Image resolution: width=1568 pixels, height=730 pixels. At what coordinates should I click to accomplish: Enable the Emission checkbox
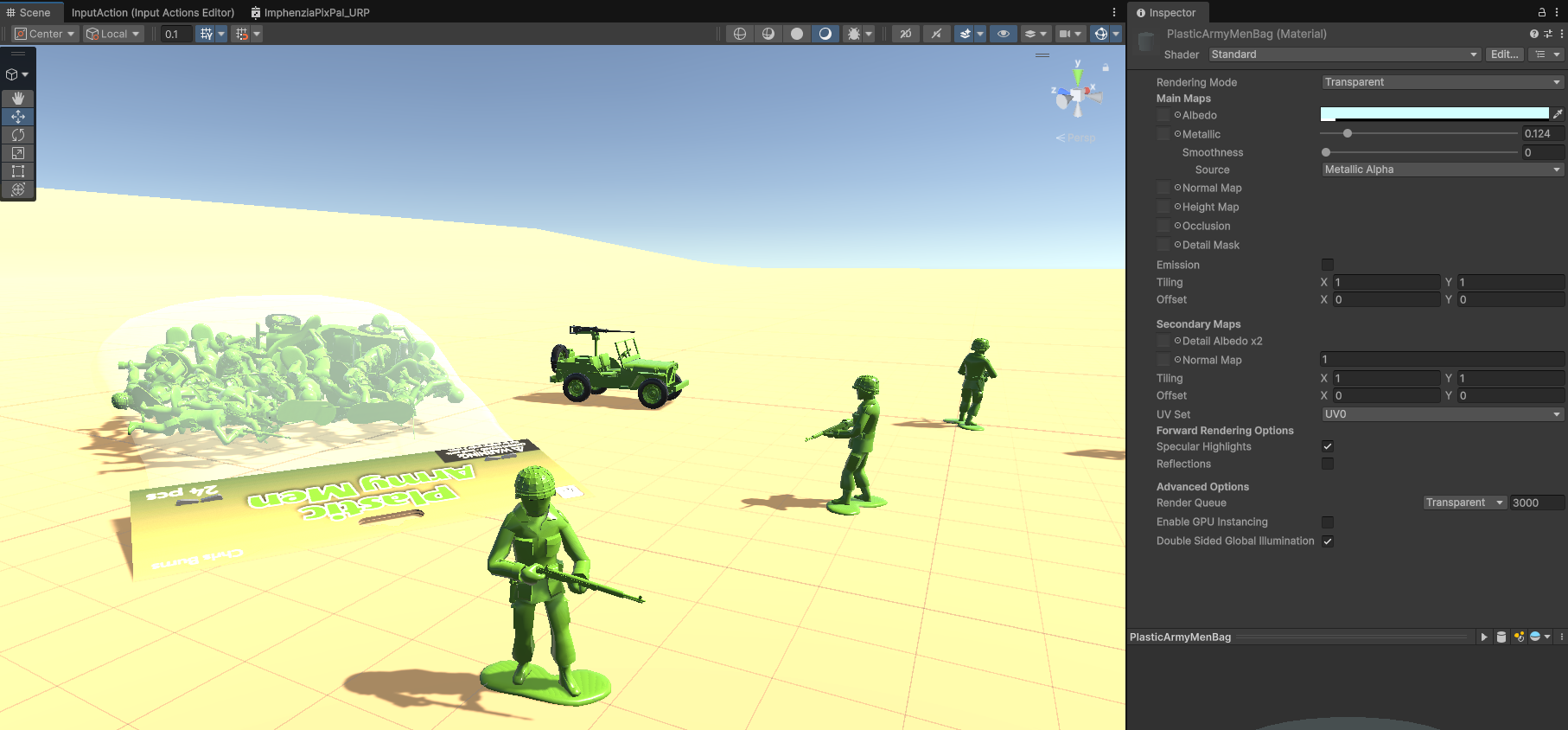point(1328,265)
